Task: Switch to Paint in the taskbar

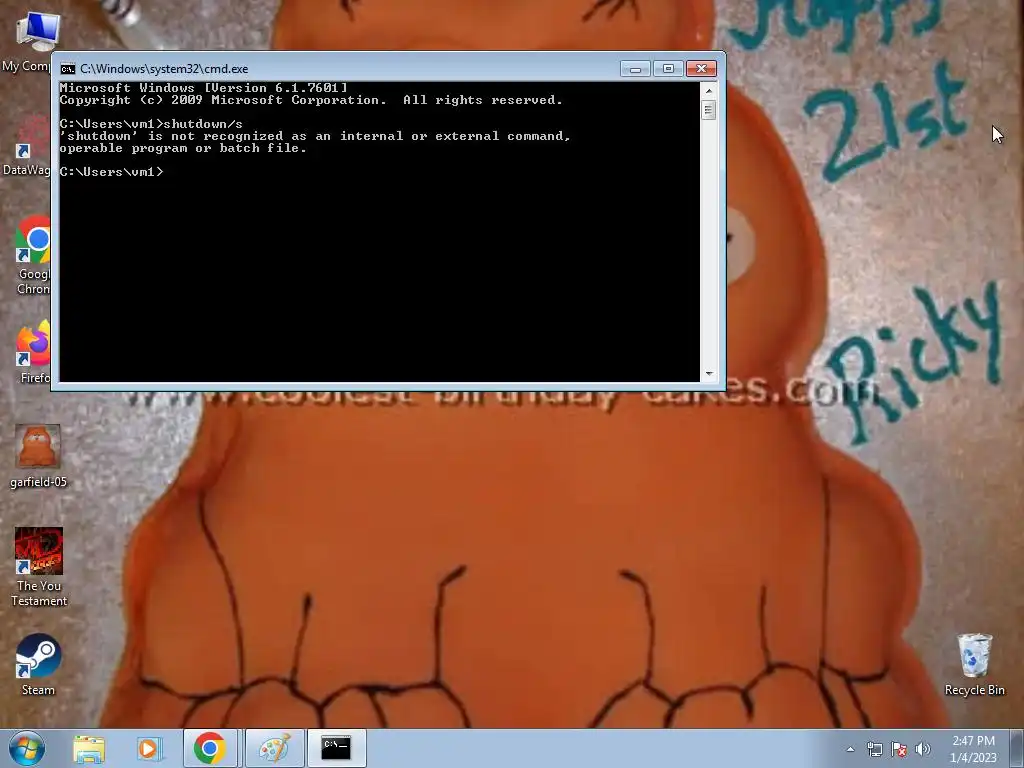Action: (x=274, y=748)
